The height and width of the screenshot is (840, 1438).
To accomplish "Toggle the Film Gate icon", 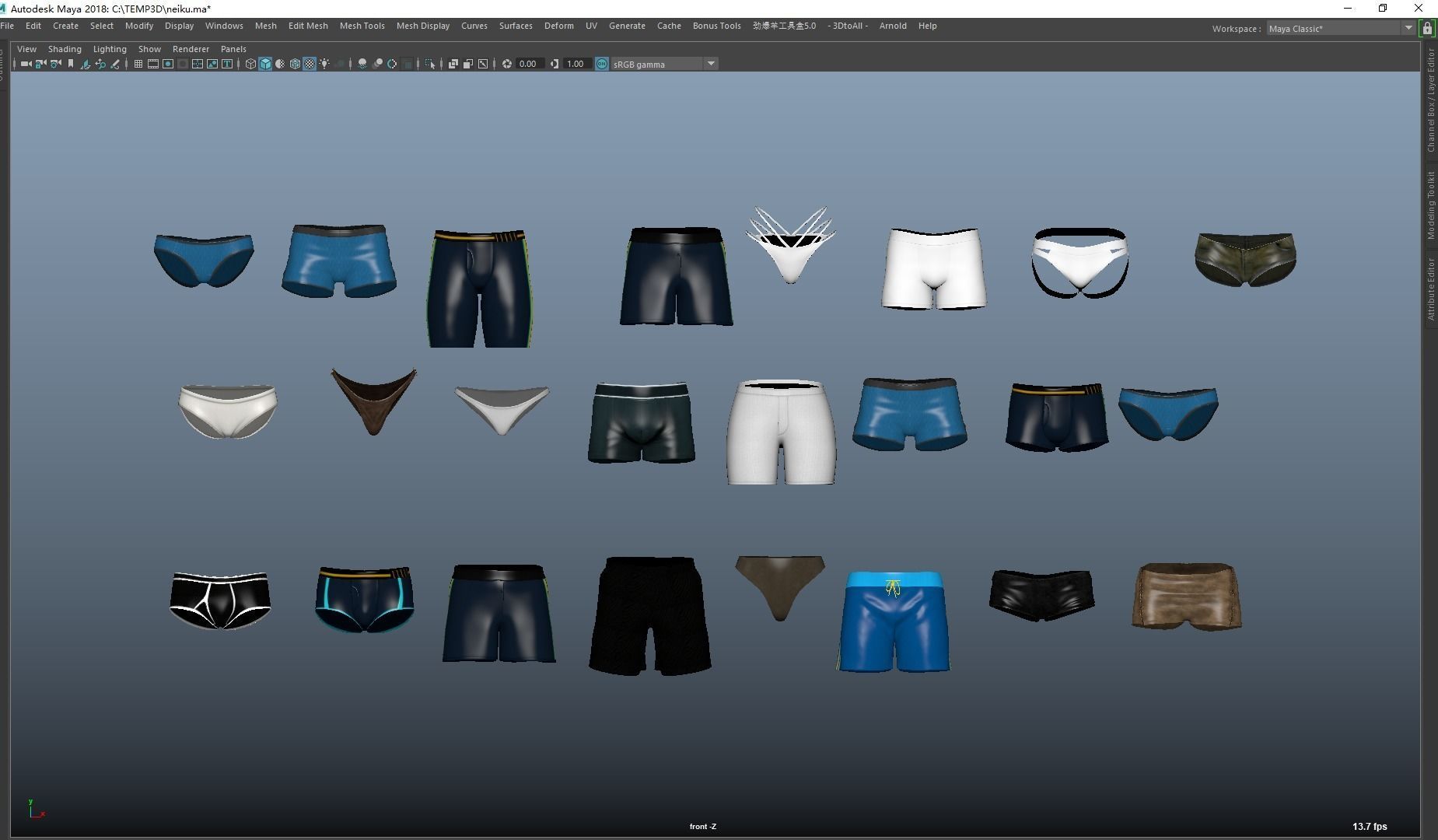I will click(x=152, y=64).
